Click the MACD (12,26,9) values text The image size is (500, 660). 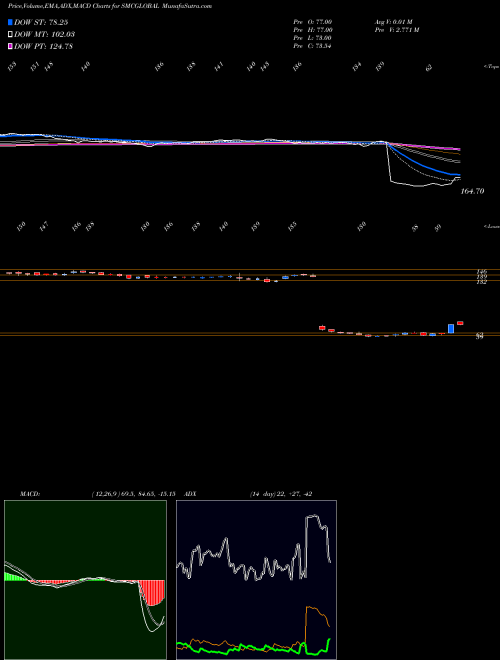(133, 494)
